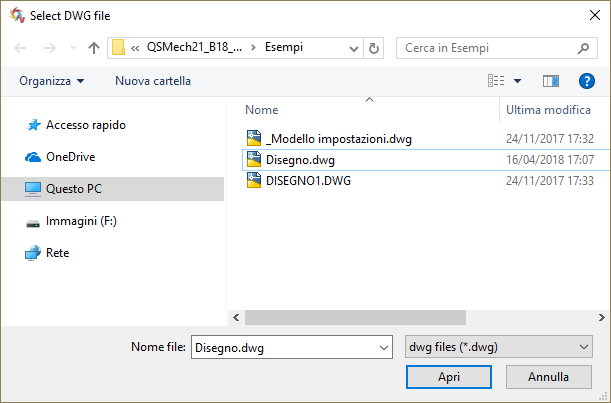The width and height of the screenshot is (611, 403).
Task: Sort files by Ultima modifica column
Action: pyautogui.click(x=548, y=110)
